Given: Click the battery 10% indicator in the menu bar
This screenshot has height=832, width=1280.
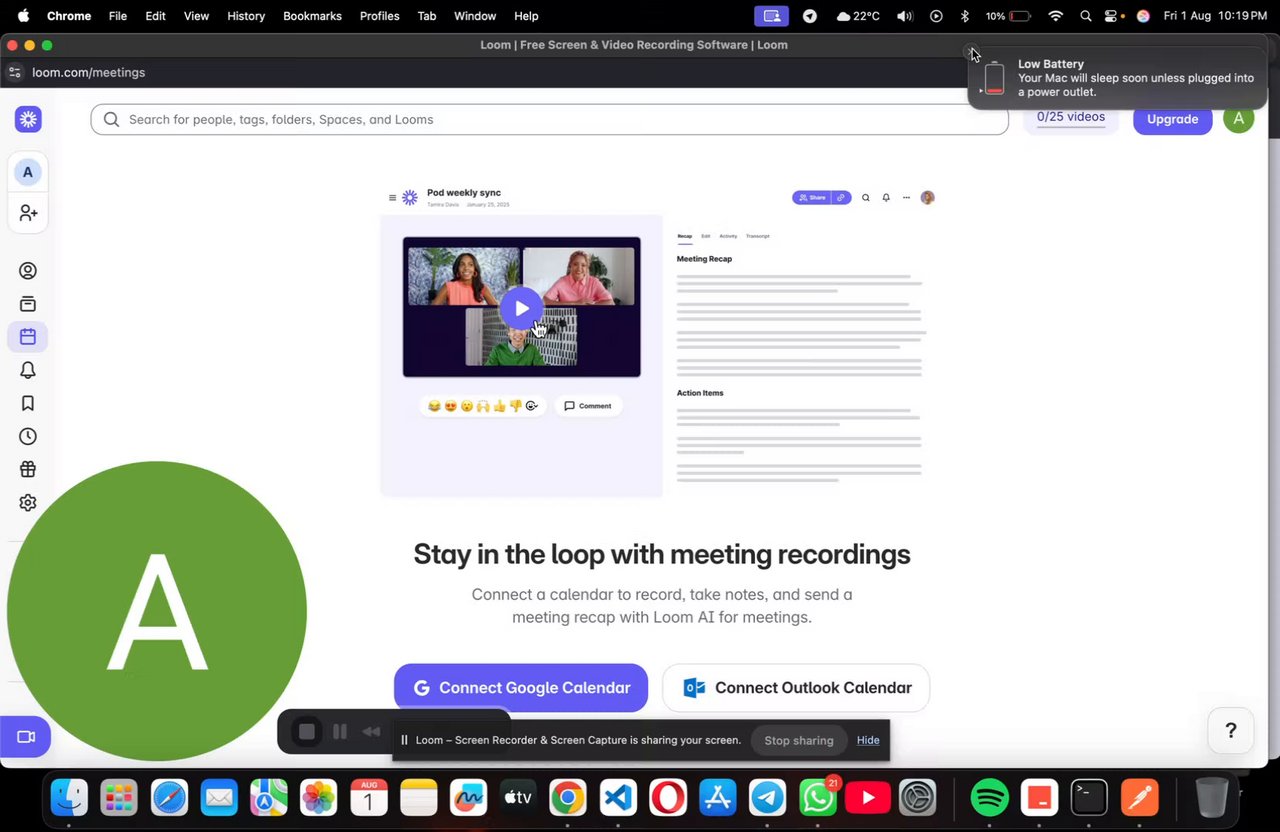Looking at the screenshot, I should [x=1007, y=16].
